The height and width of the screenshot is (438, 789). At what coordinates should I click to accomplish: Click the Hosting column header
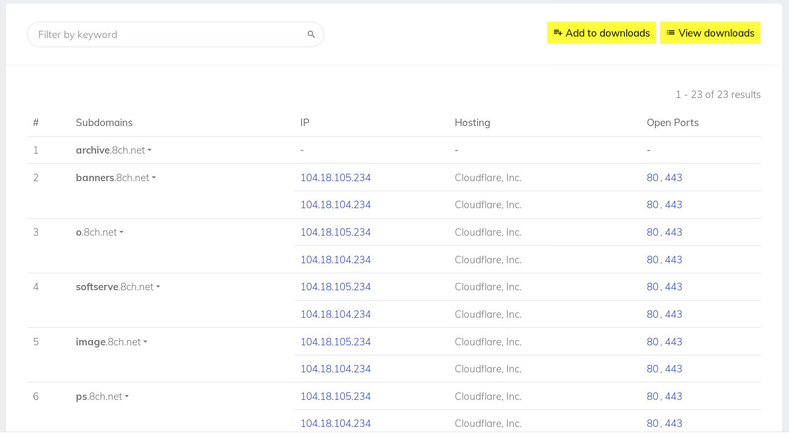[472, 122]
